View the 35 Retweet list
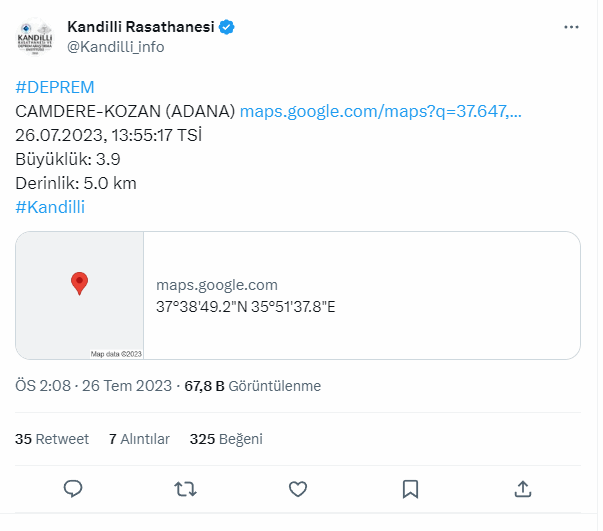The image size is (603, 531). [x=52, y=439]
